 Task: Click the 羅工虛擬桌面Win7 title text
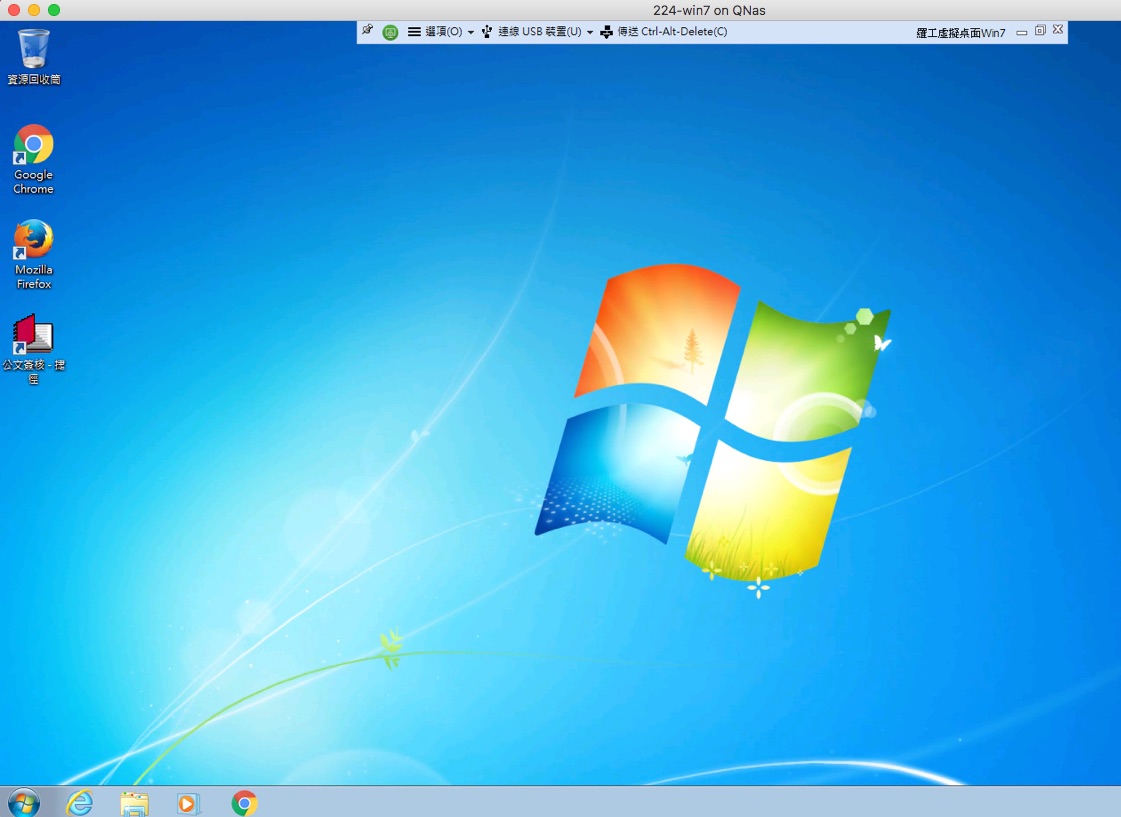point(961,33)
